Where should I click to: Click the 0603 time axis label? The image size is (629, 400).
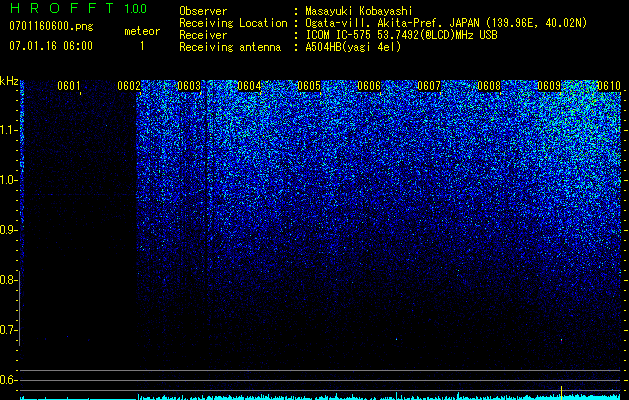(189, 86)
